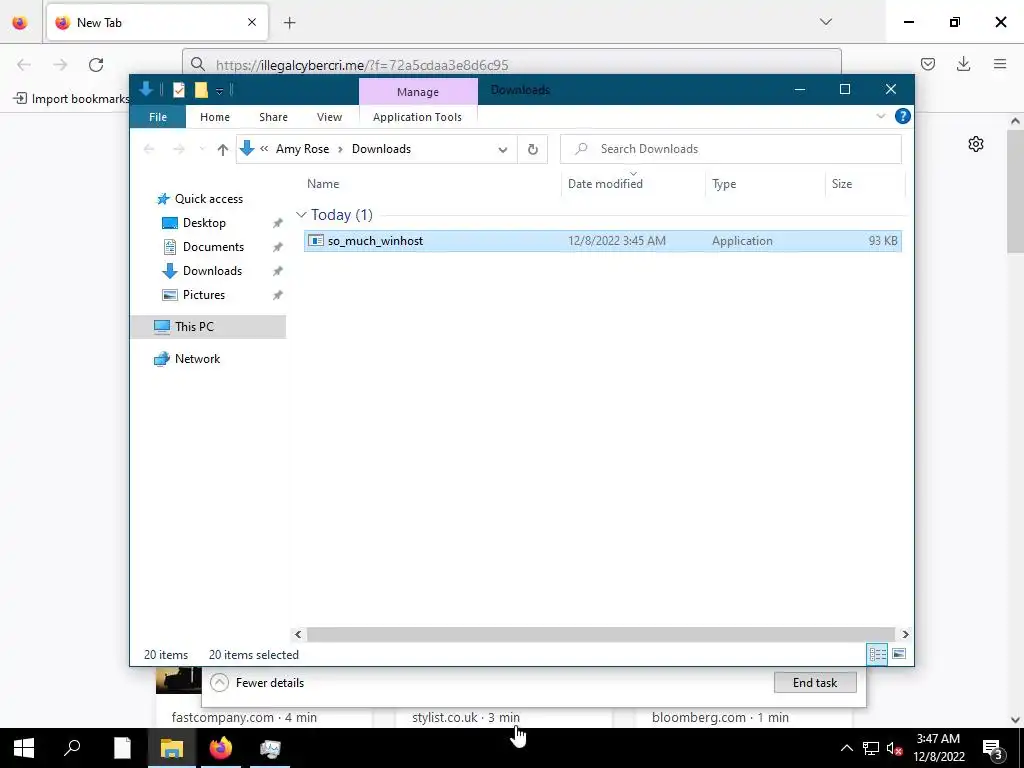This screenshot has height=768, width=1024.
Task: Open address bar previous locations dropdown
Action: click(503, 150)
